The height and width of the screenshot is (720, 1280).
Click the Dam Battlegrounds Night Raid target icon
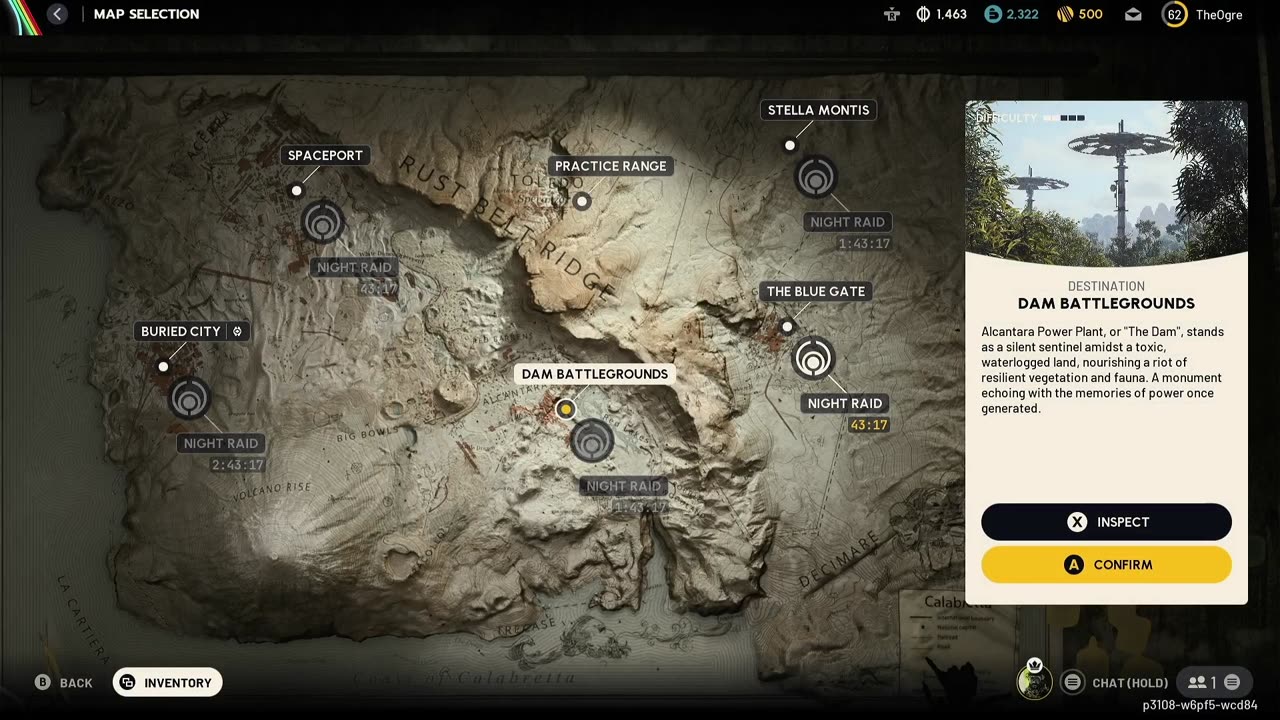tap(592, 440)
